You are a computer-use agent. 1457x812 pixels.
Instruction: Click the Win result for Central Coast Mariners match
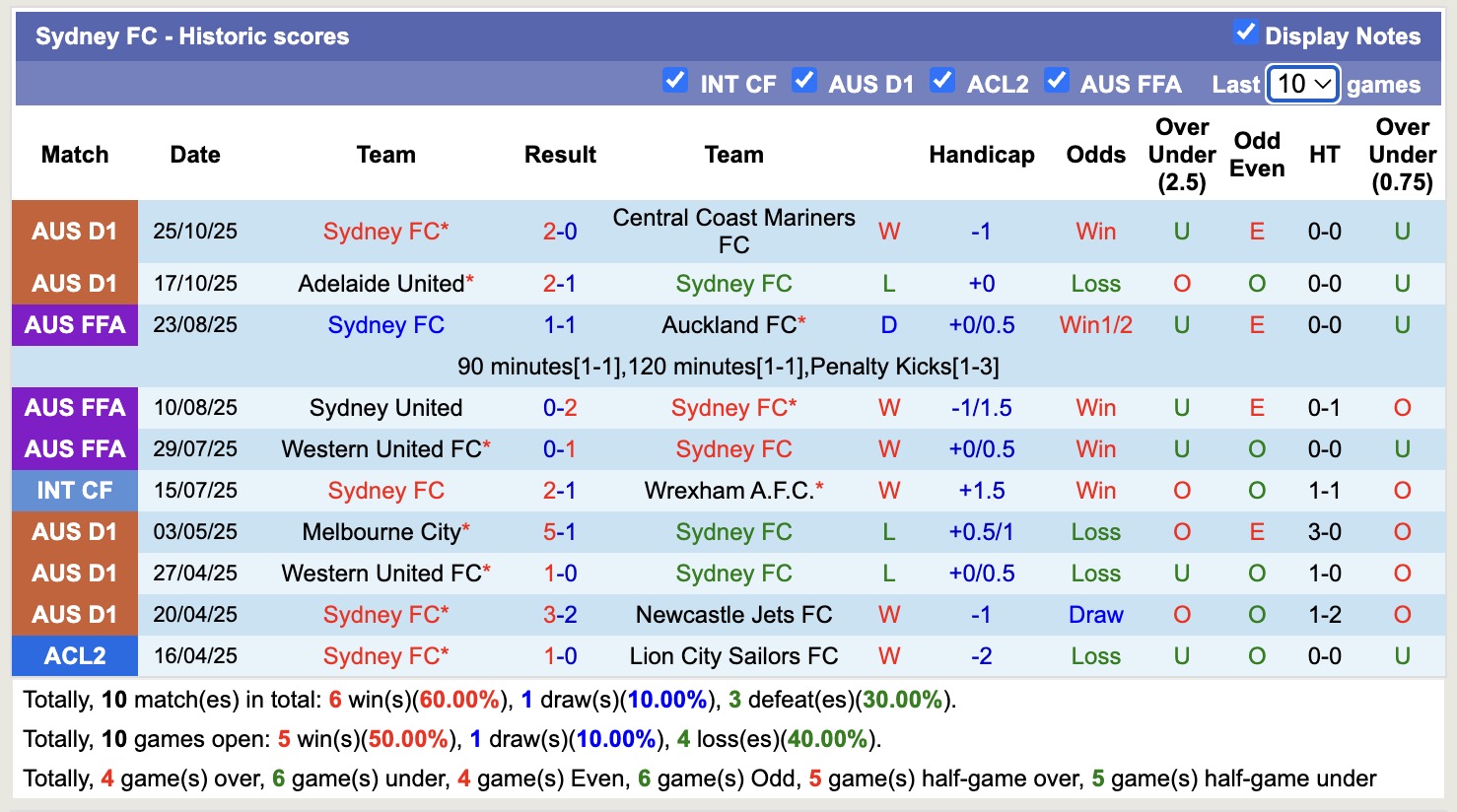click(x=1095, y=231)
